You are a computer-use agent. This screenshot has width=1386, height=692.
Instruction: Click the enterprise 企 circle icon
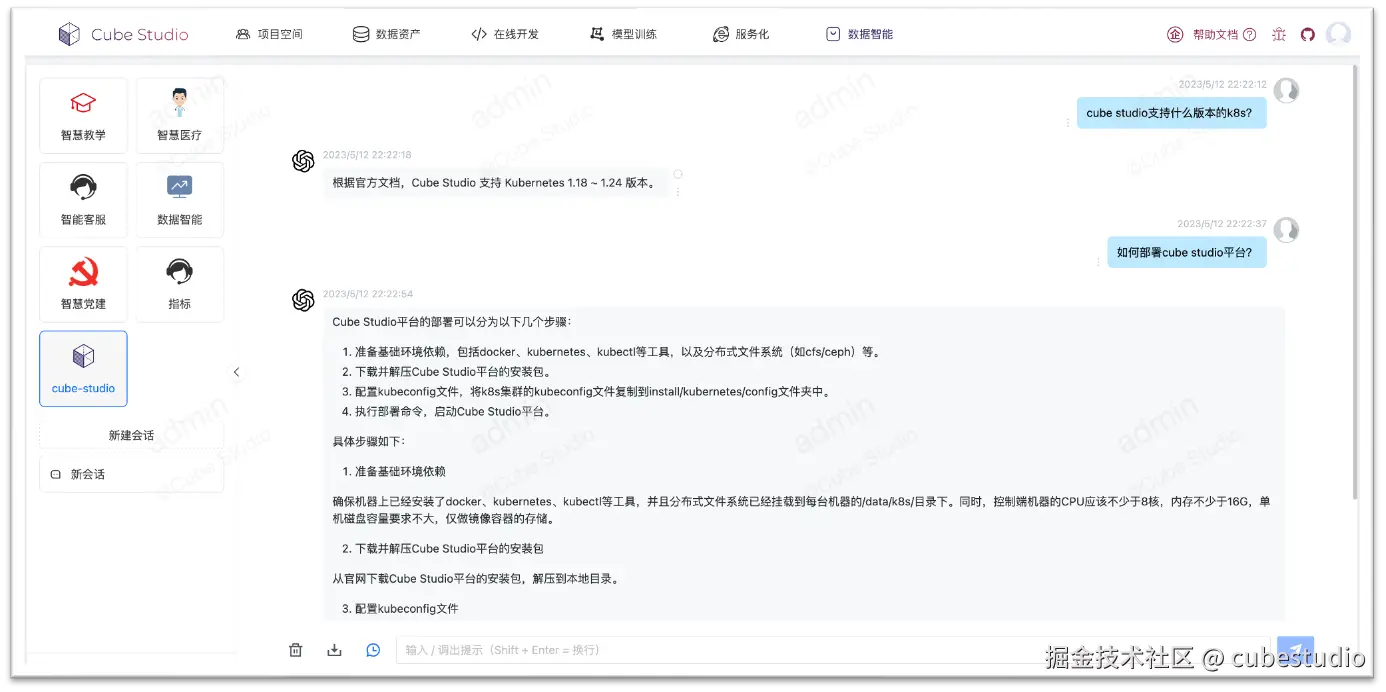click(1175, 34)
